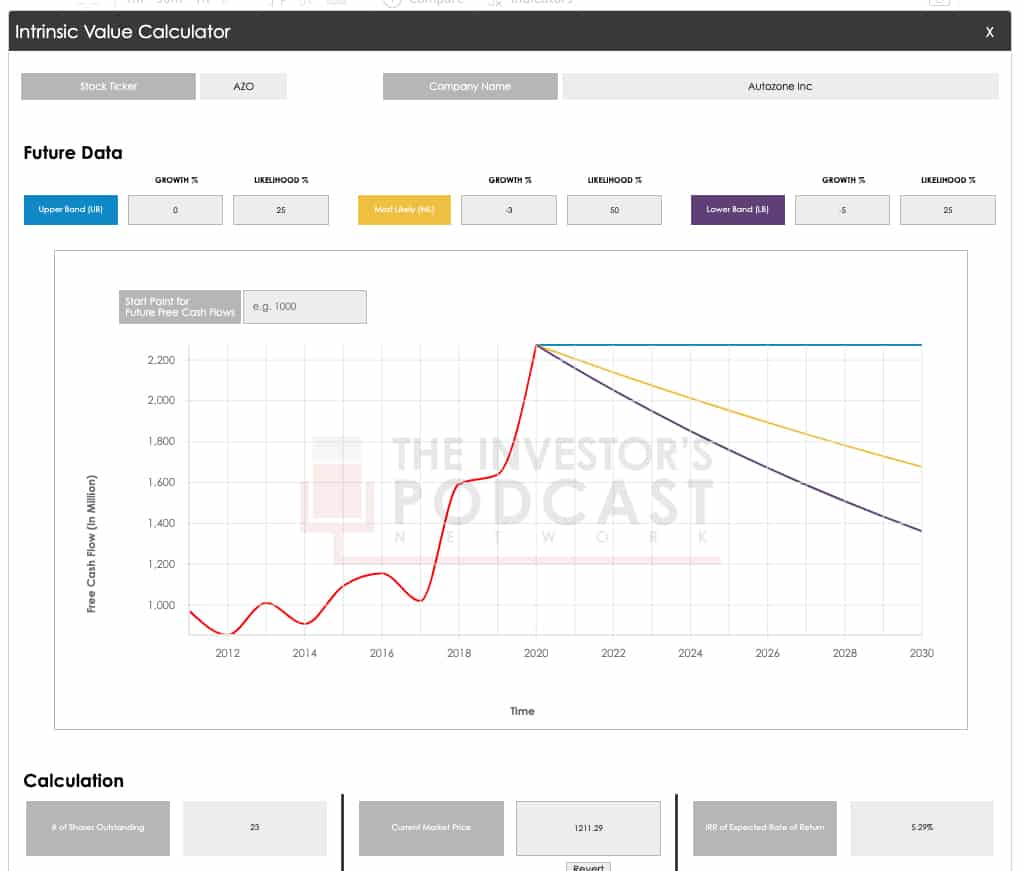Click the Free Cash Flow (In Million) axis title
1021x871 pixels.
coord(91,544)
